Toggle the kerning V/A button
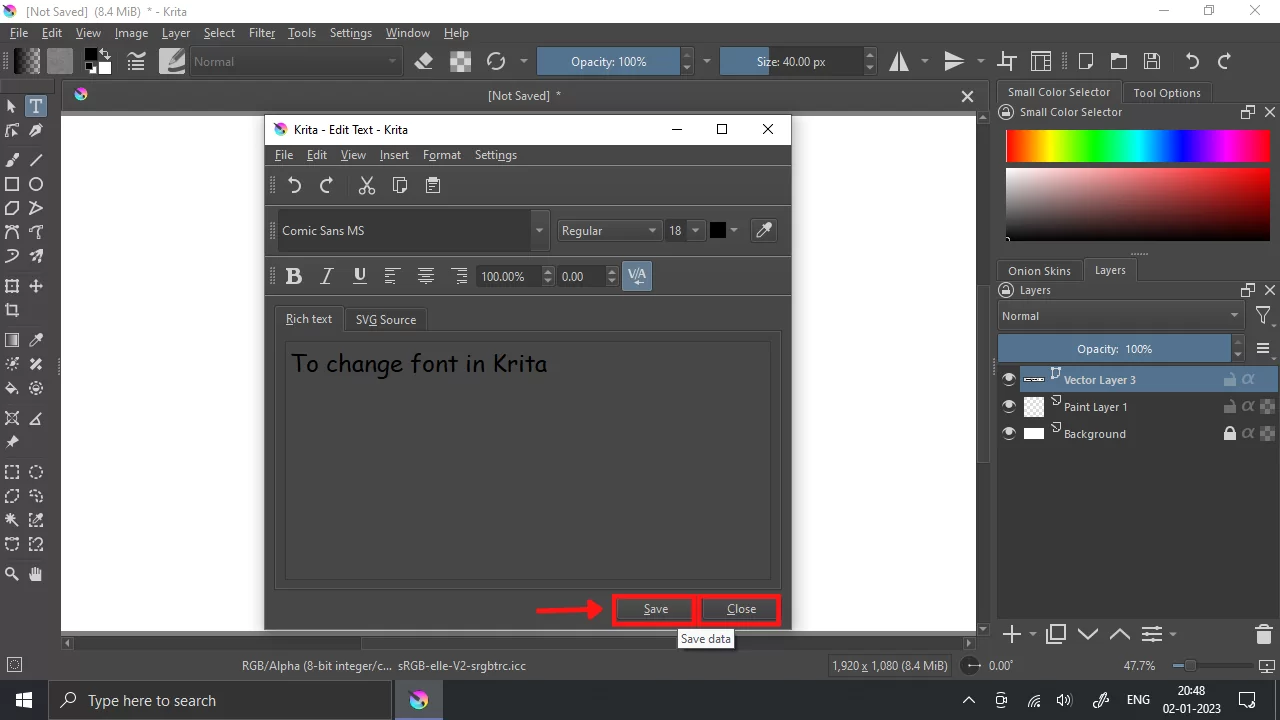The image size is (1280, 720). pos(637,276)
